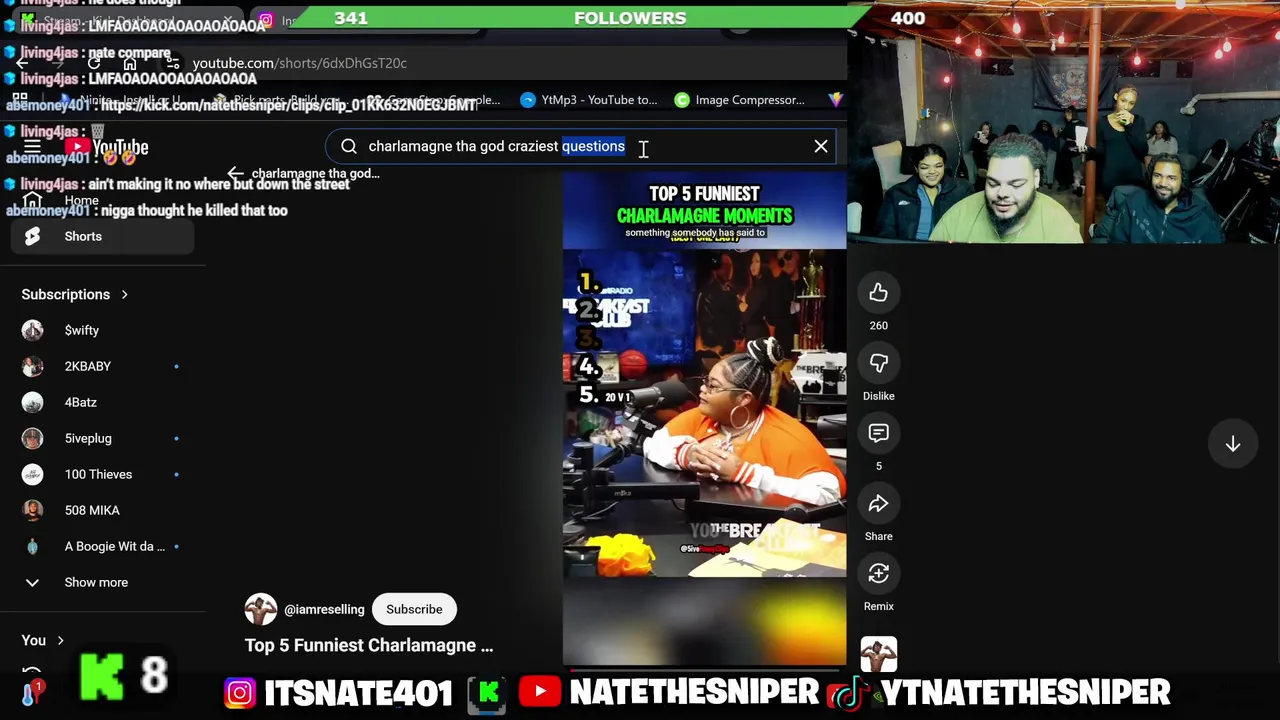This screenshot has width=1280, height=720.
Task: Click the sound thumbnail below Remix
Action: click(878, 656)
